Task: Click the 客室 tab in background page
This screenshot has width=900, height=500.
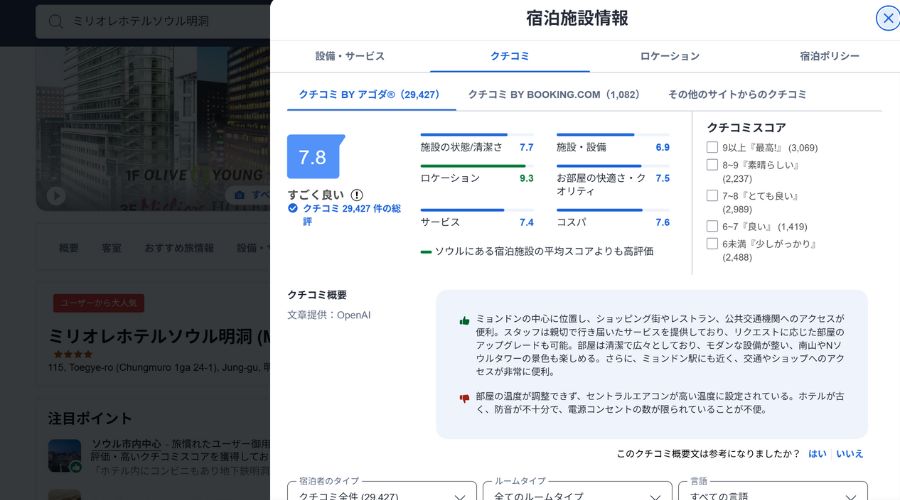Action: pos(111,248)
